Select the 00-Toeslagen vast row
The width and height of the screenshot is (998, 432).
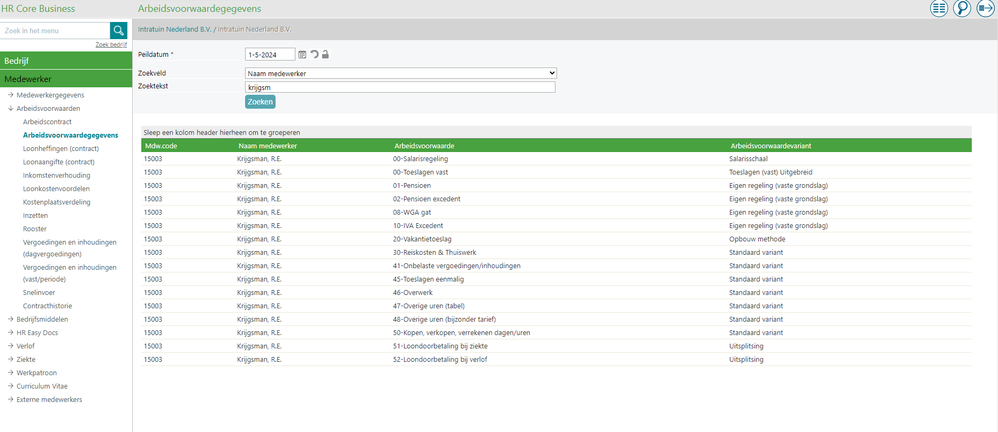point(556,172)
